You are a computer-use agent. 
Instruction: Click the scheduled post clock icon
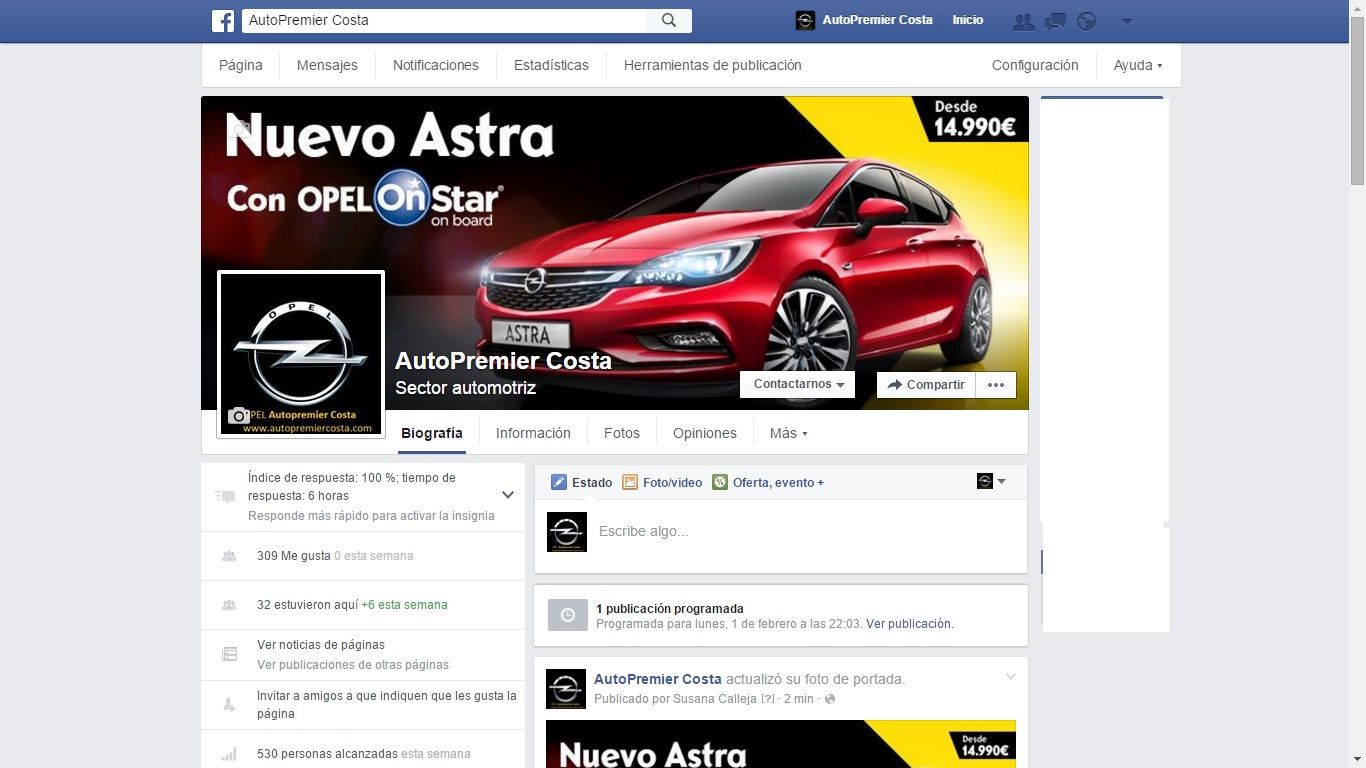568,615
